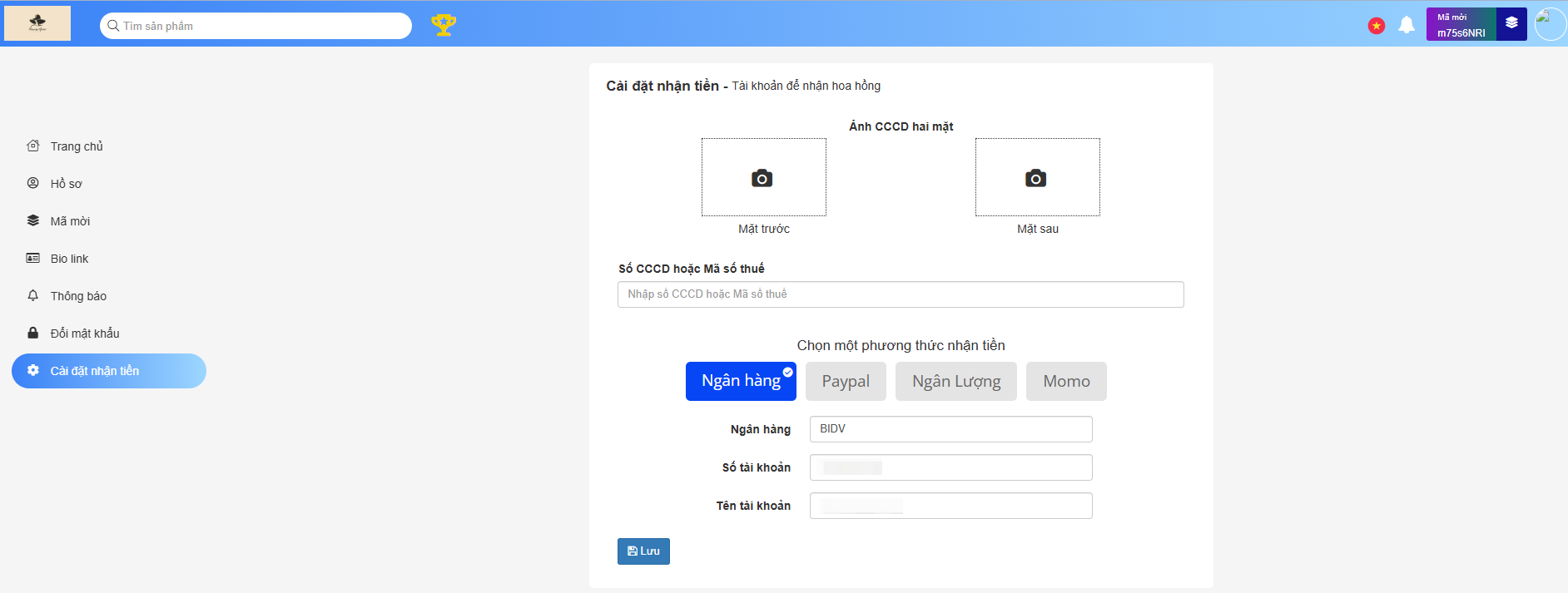Open Mã mời sidebar item
1568x593 pixels.
(70, 221)
